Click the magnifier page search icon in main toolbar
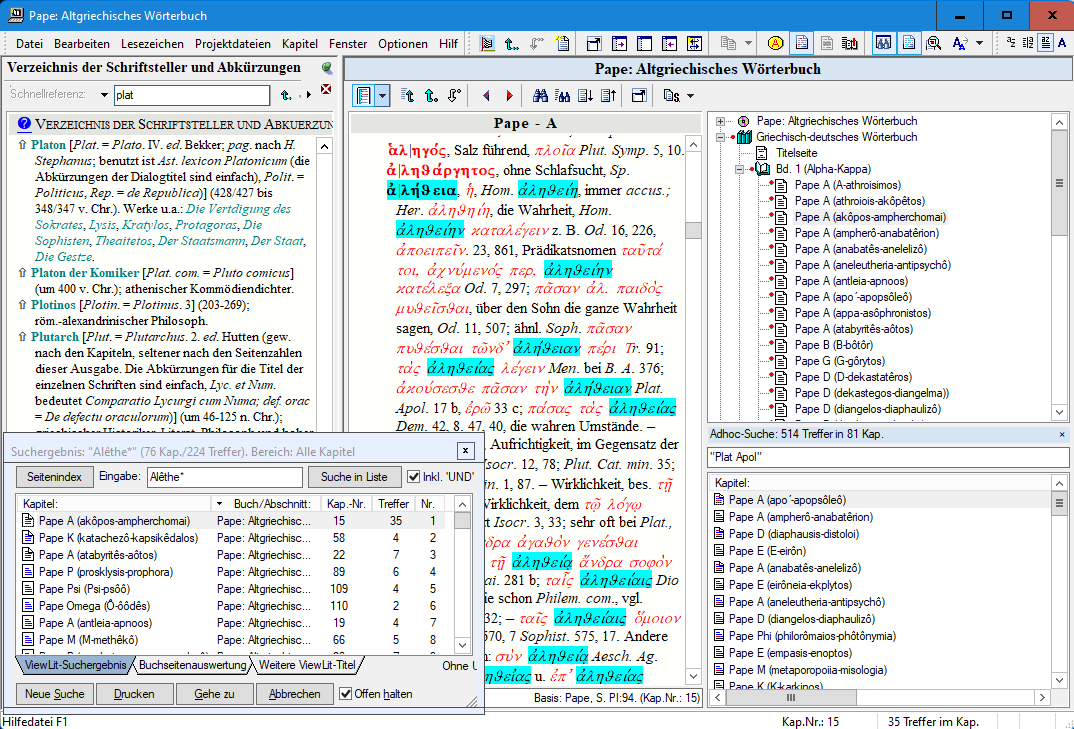1074x729 pixels. pyautogui.click(x=933, y=43)
